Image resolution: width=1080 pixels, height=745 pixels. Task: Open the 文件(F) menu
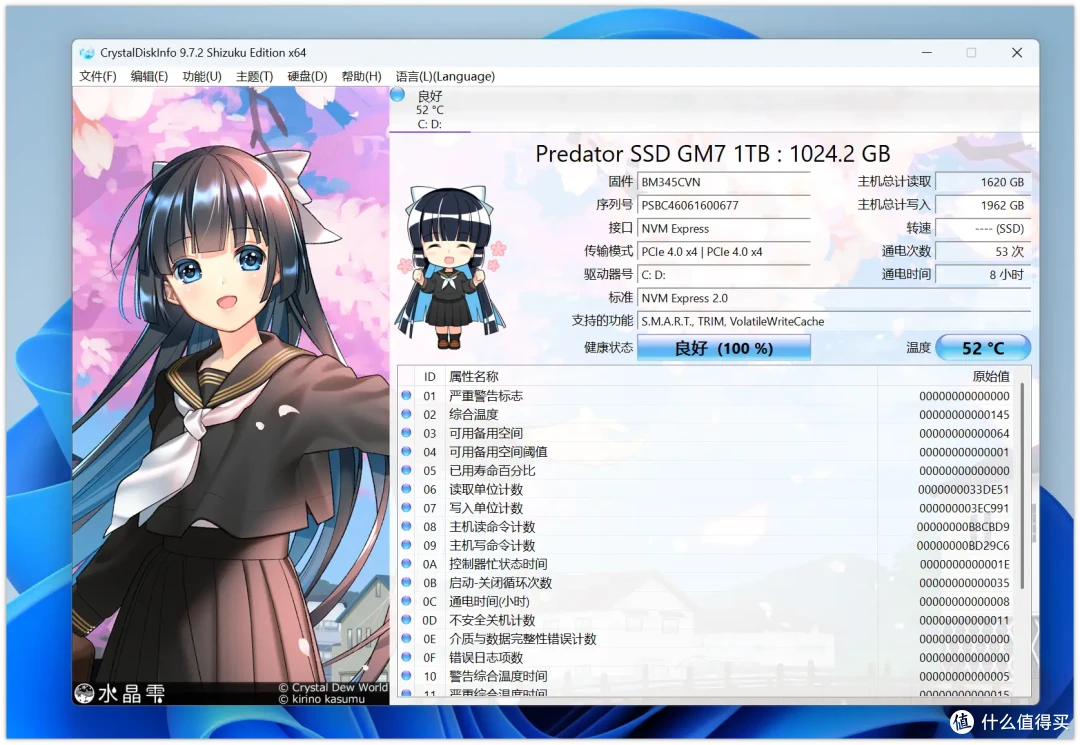[x=98, y=76]
